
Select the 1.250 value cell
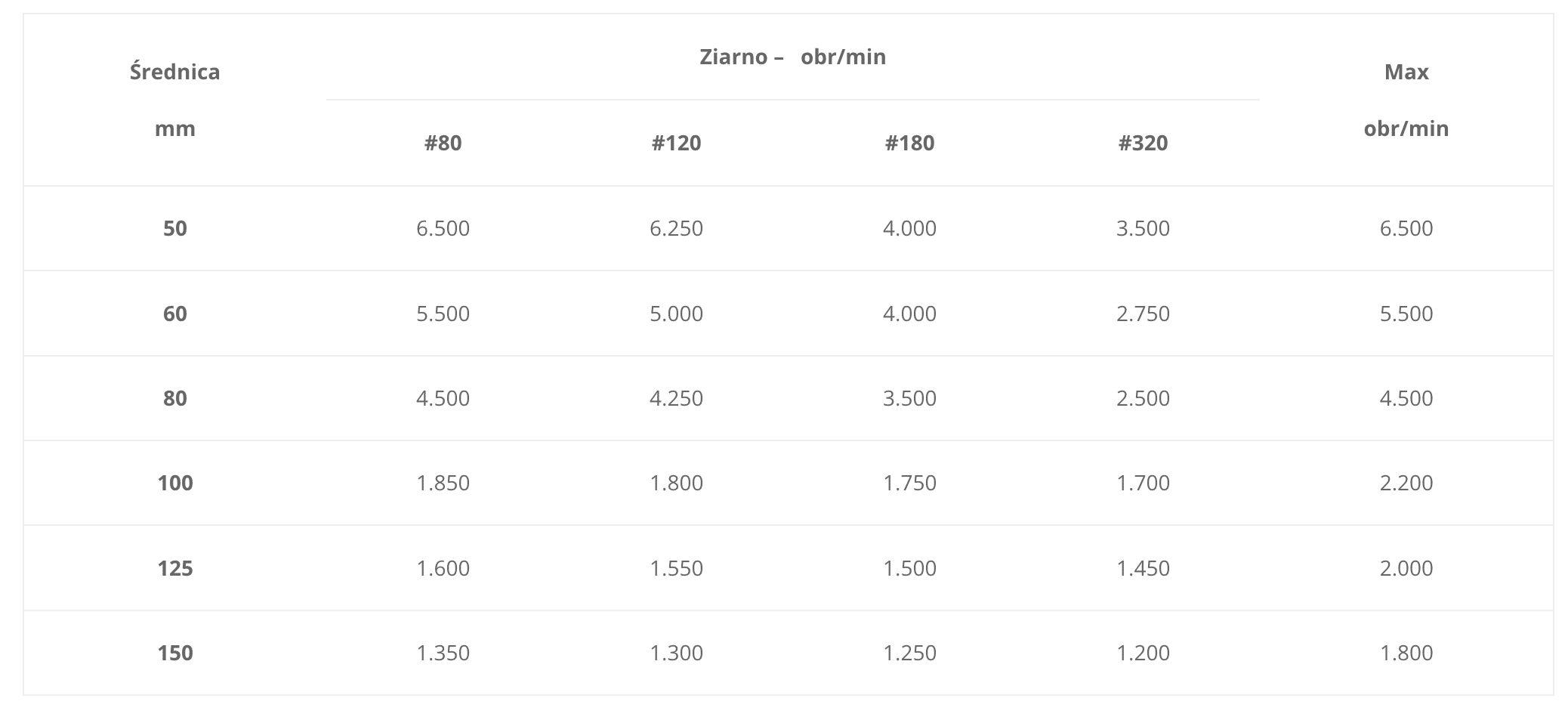click(909, 653)
